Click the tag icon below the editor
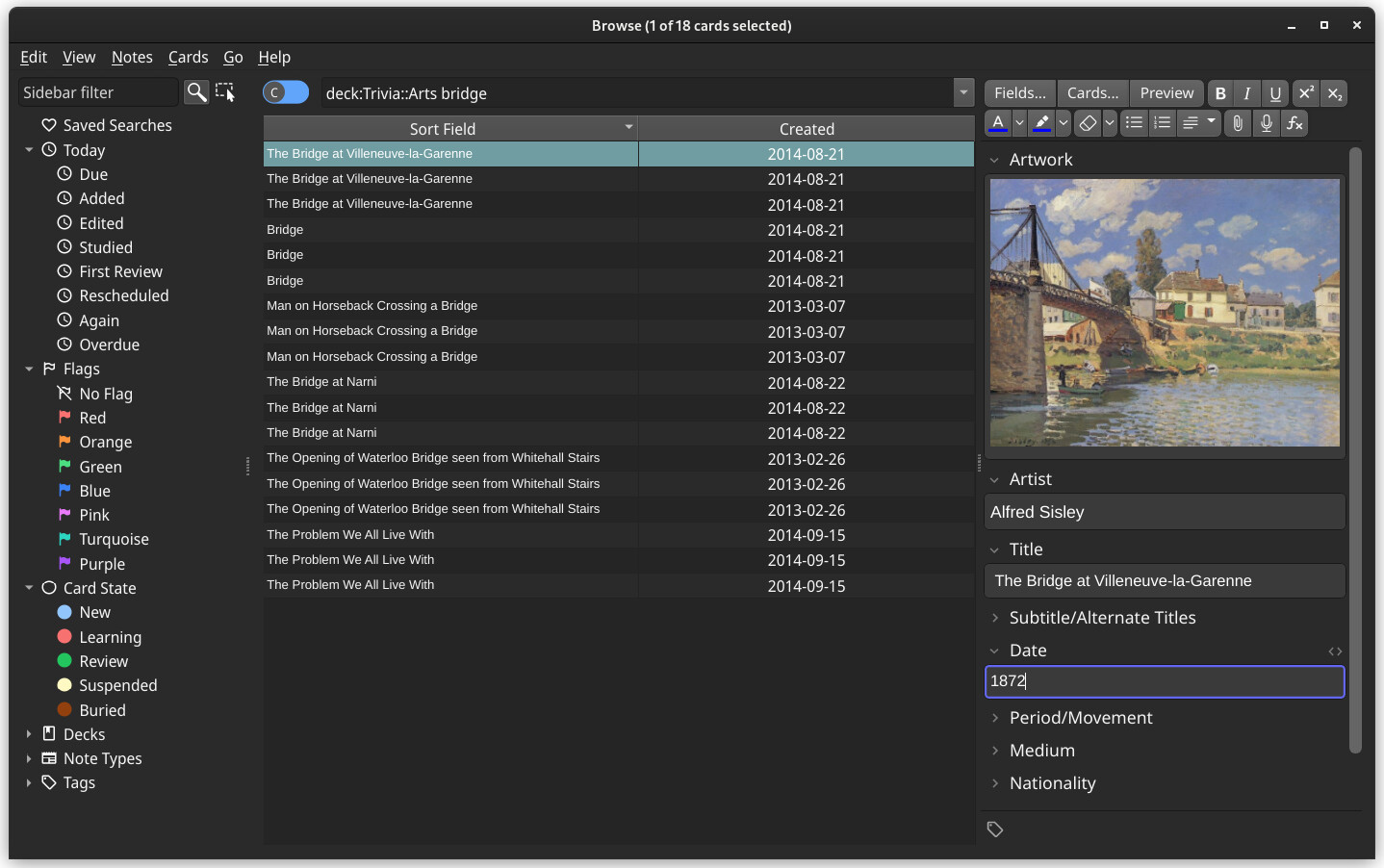1384x868 pixels. coord(995,830)
